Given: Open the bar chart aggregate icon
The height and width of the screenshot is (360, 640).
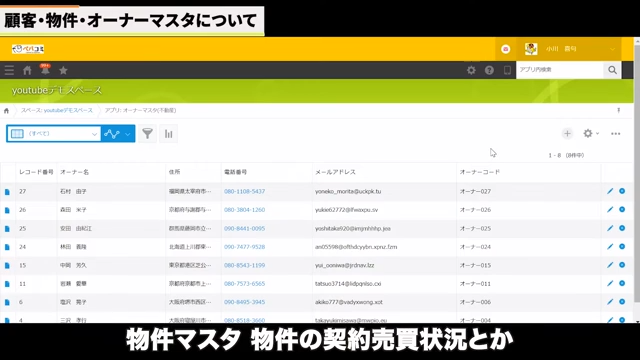Looking at the screenshot, I should point(169,133).
